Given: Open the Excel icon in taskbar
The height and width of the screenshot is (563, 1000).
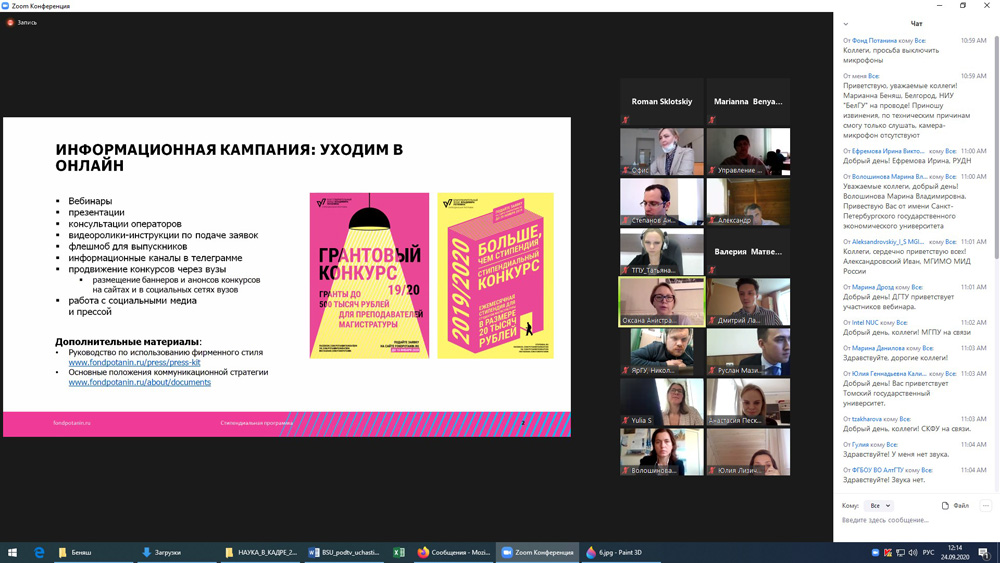Looking at the screenshot, I should pos(399,552).
